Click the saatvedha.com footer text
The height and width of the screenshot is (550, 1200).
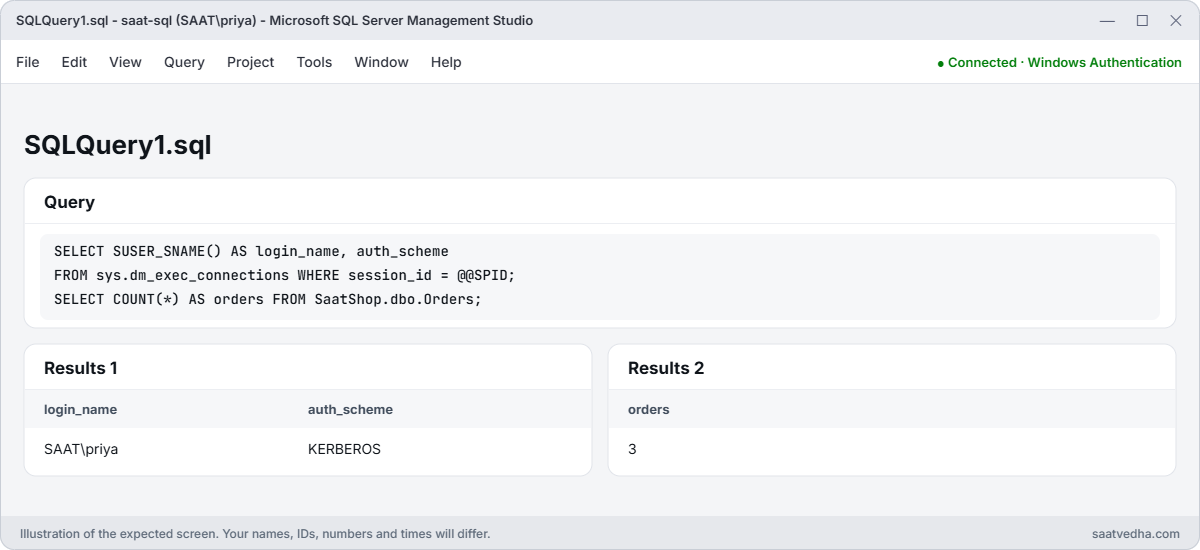pos(1136,534)
